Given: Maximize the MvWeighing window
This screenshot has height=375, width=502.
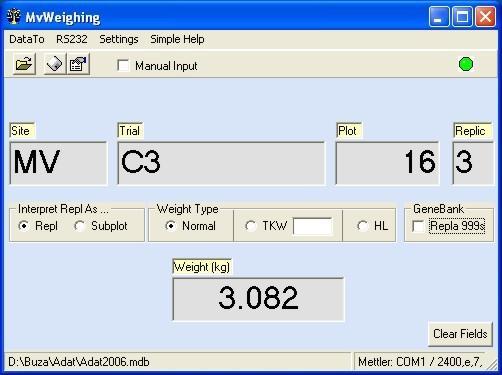Looking at the screenshot, I should (x=462, y=16).
